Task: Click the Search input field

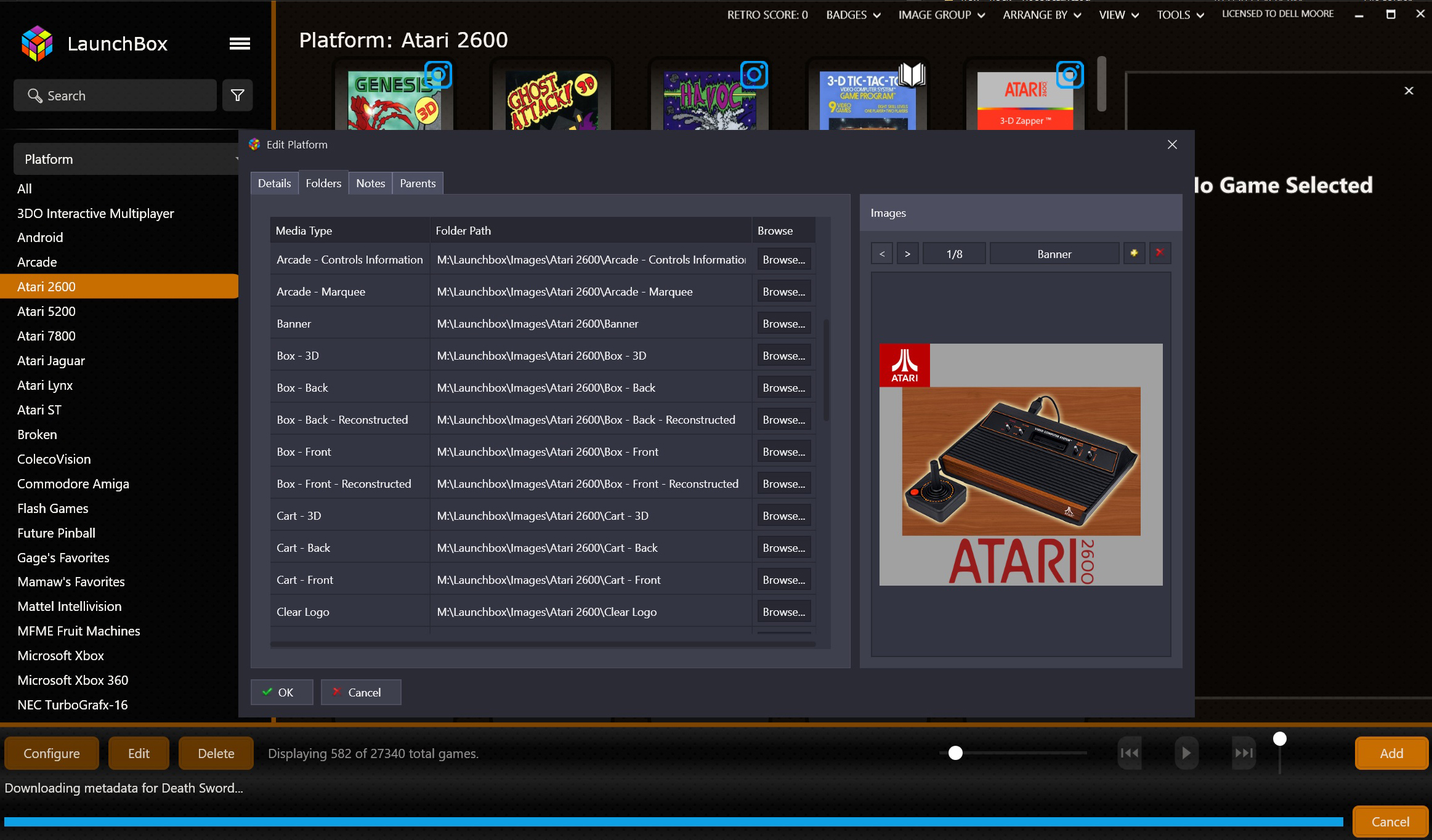Action: pyautogui.click(x=115, y=95)
